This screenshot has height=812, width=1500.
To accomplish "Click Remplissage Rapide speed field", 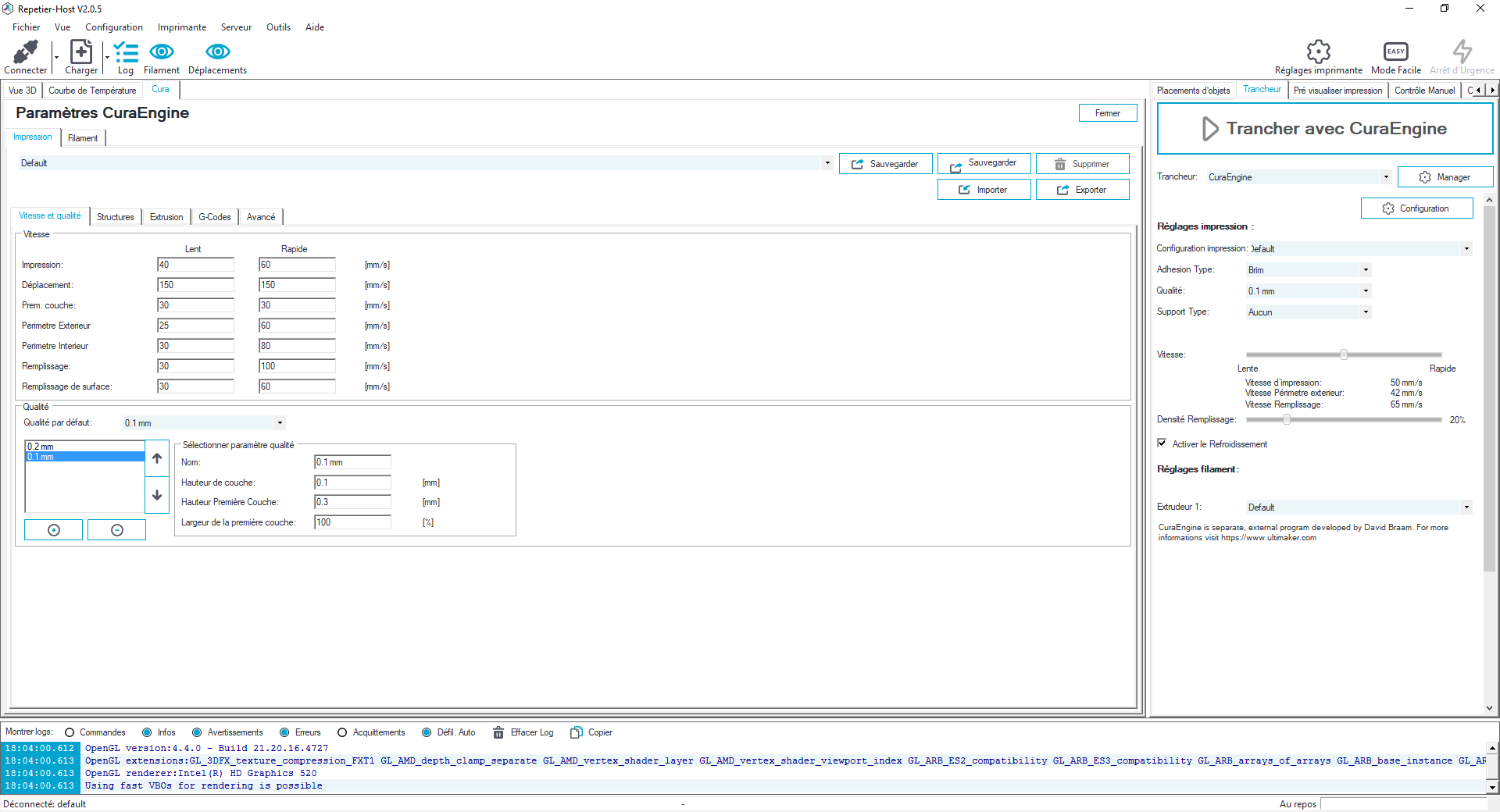I will pyautogui.click(x=297, y=366).
